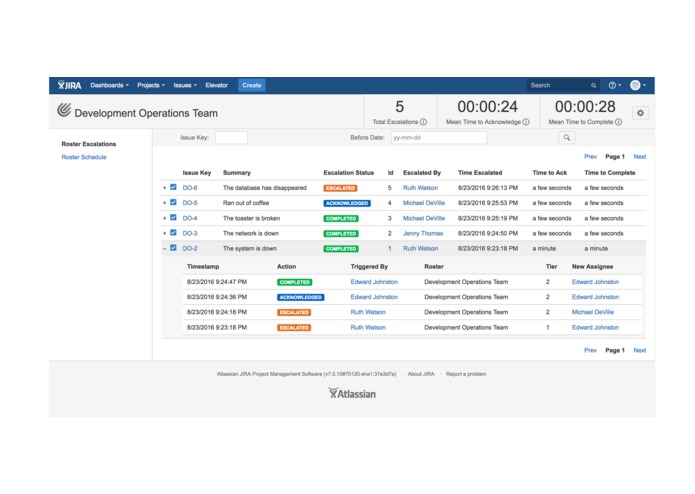
Task: Click the Before Date input field
Action: click(439, 138)
